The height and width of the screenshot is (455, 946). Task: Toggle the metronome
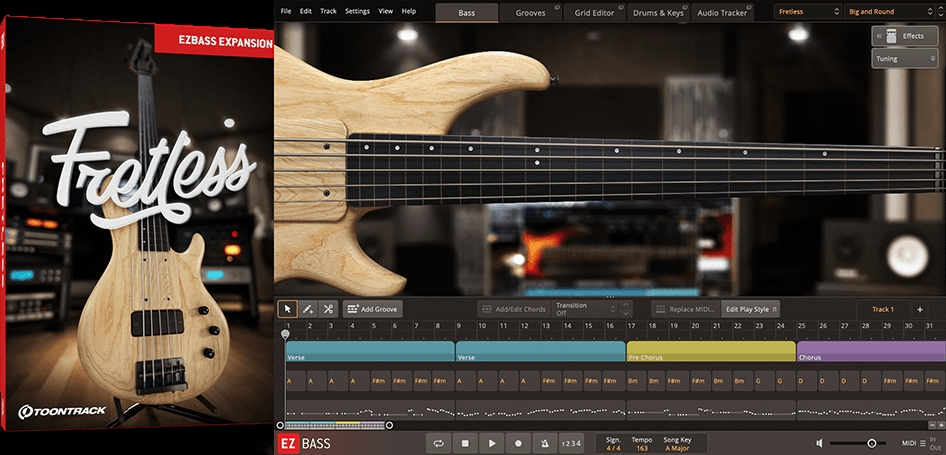(x=545, y=444)
